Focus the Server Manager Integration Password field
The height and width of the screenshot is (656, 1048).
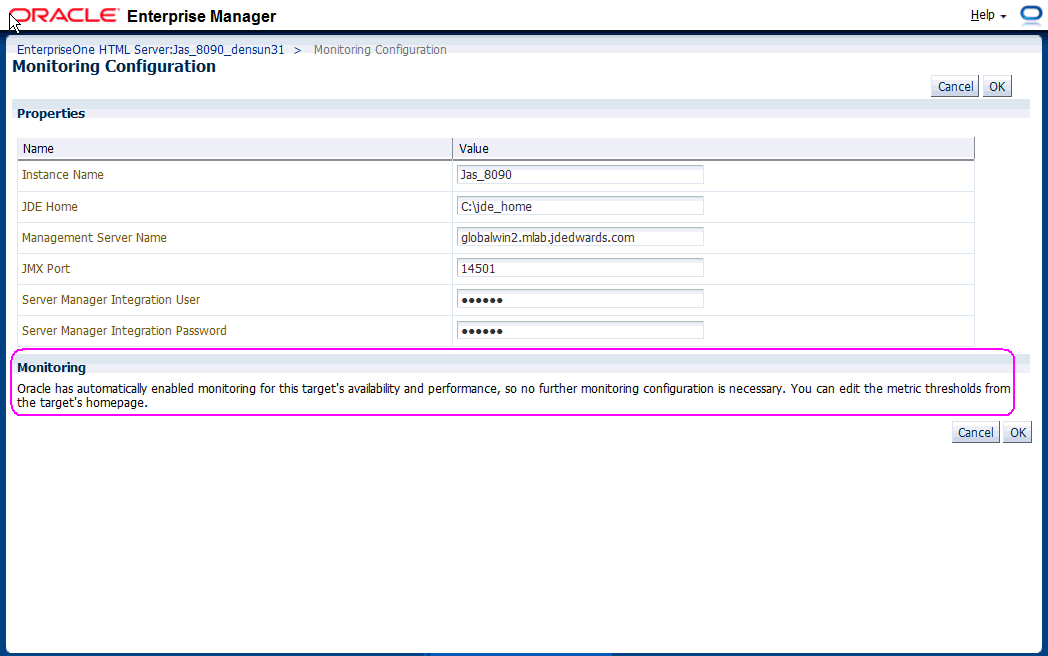[580, 330]
